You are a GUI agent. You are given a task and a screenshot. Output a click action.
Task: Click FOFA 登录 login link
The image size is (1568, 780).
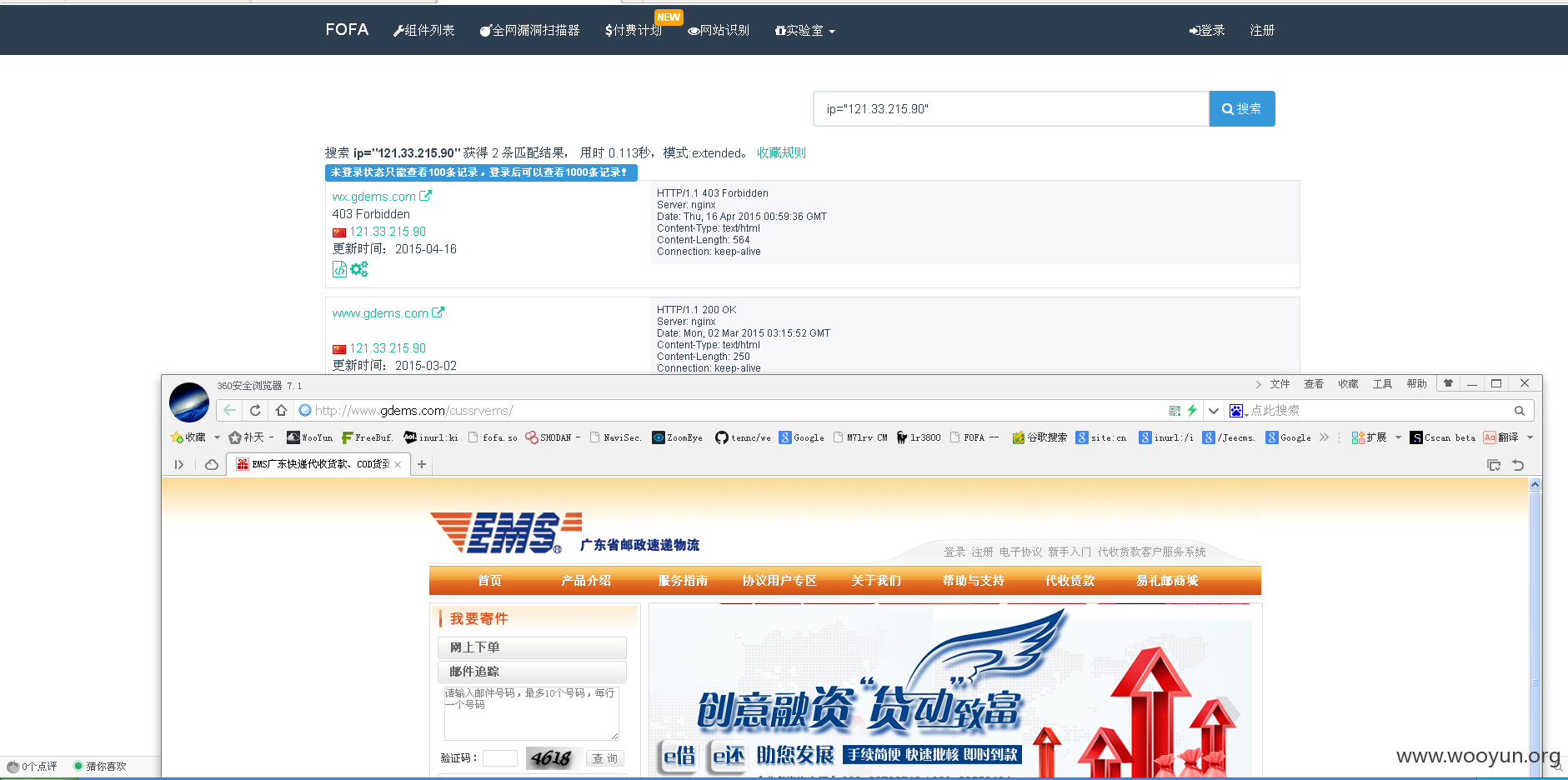tap(1207, 30)
